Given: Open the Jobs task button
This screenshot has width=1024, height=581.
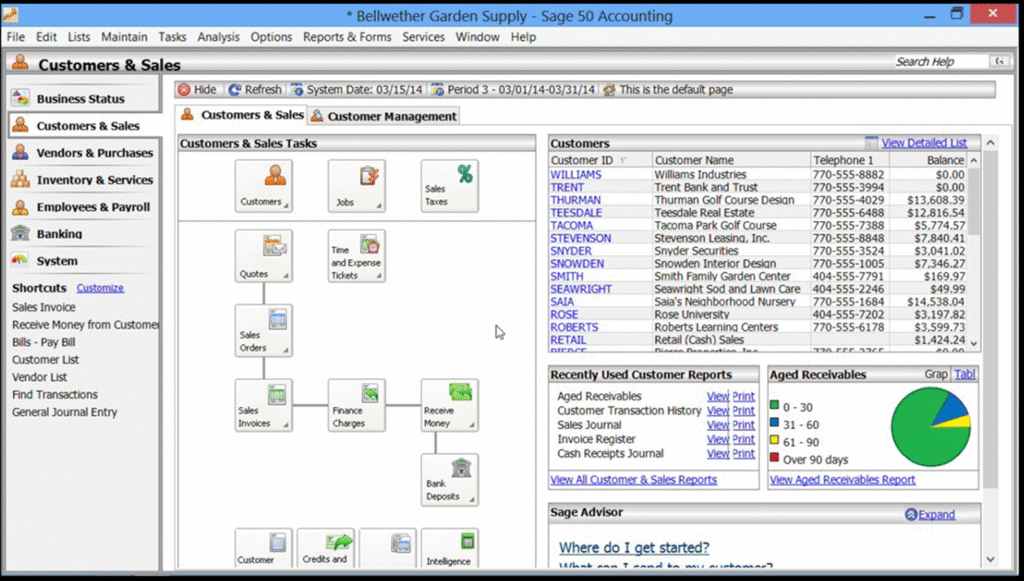Looking at the screenshot, I should (357, 186).
